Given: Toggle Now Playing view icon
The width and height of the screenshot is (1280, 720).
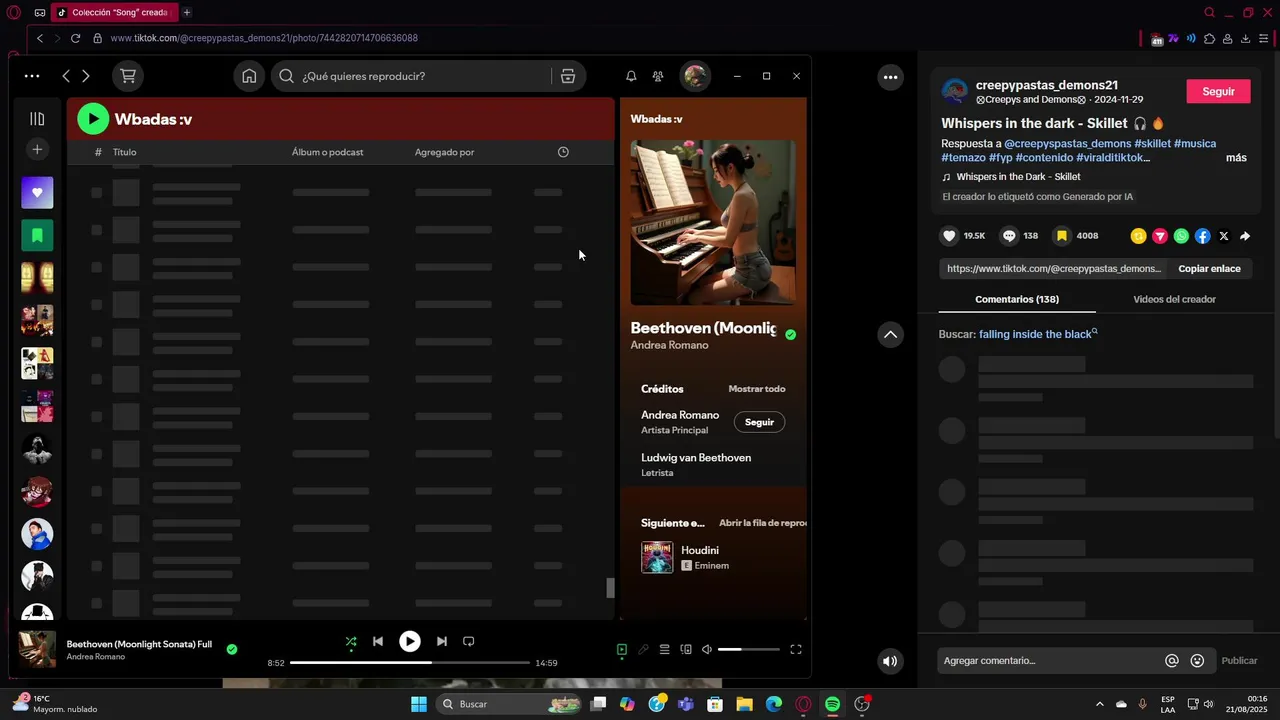Looking at the screenshot, I should pos(622,650).
